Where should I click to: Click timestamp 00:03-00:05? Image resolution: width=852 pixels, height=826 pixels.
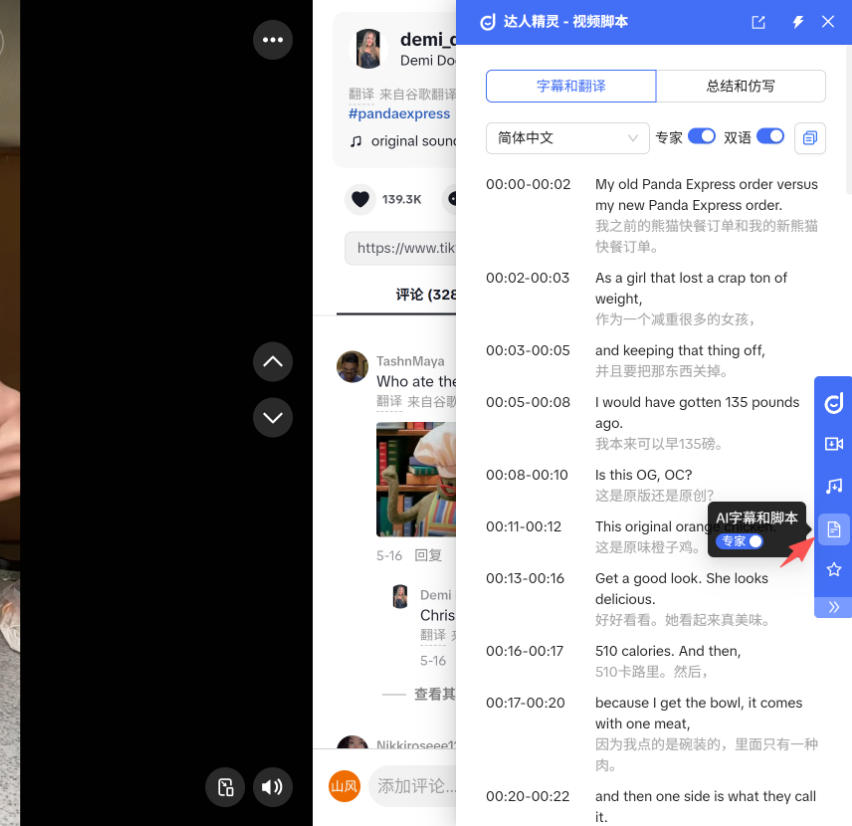pos(528,351)
